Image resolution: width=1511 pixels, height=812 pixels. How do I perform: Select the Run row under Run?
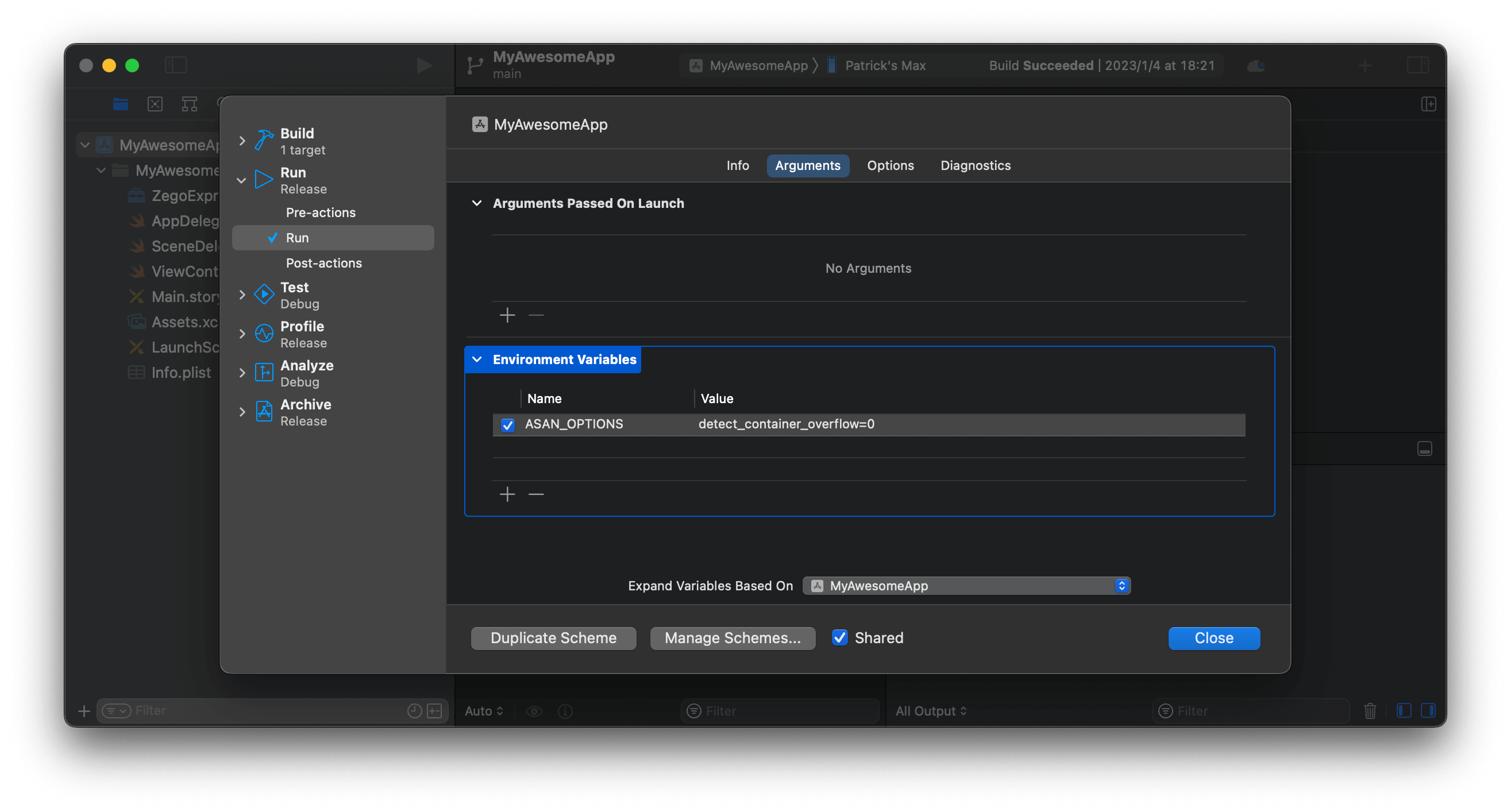pos(333,237)
